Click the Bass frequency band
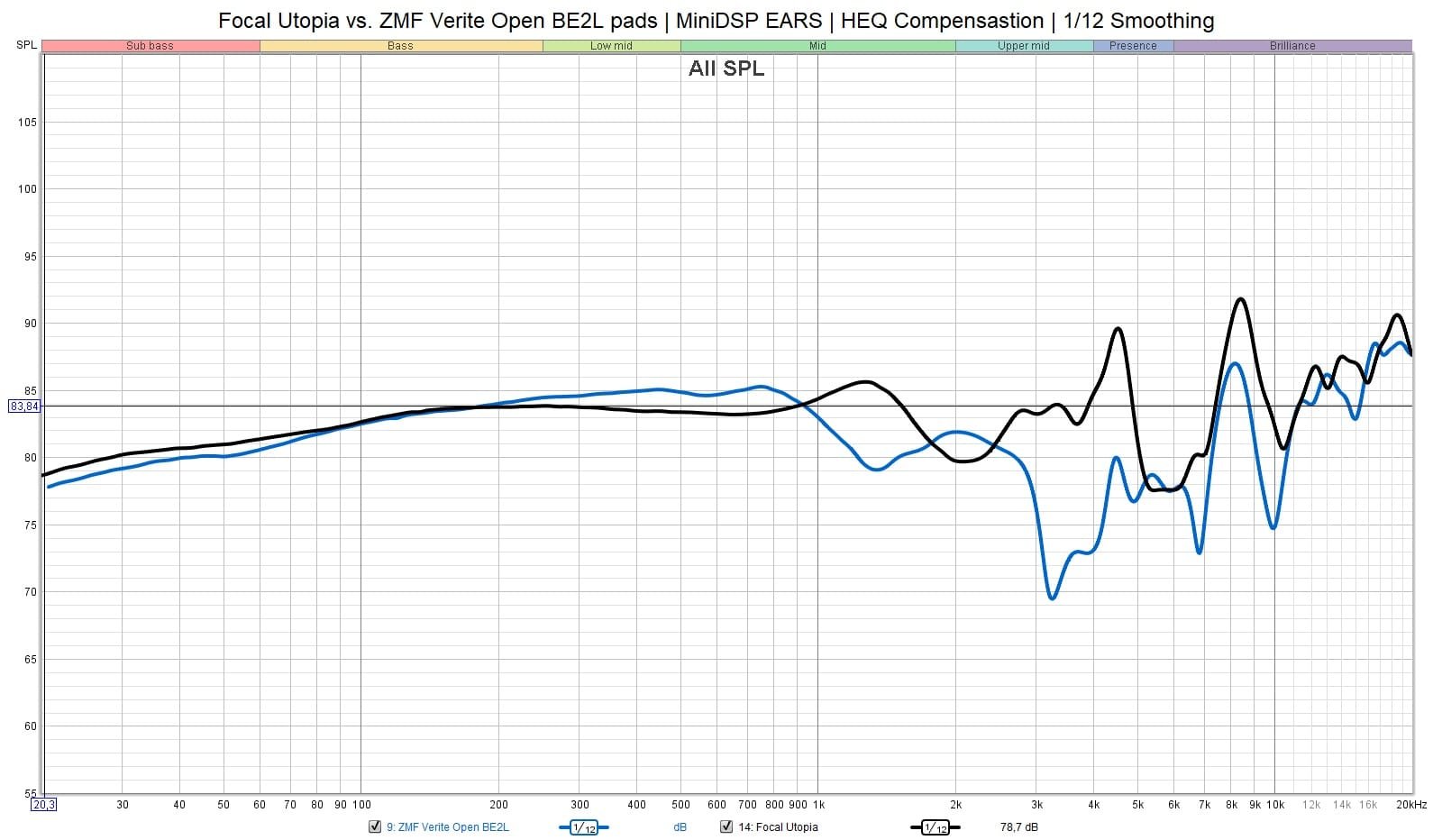Screen dimensions: 1433x840 click(x=400, y=46)
